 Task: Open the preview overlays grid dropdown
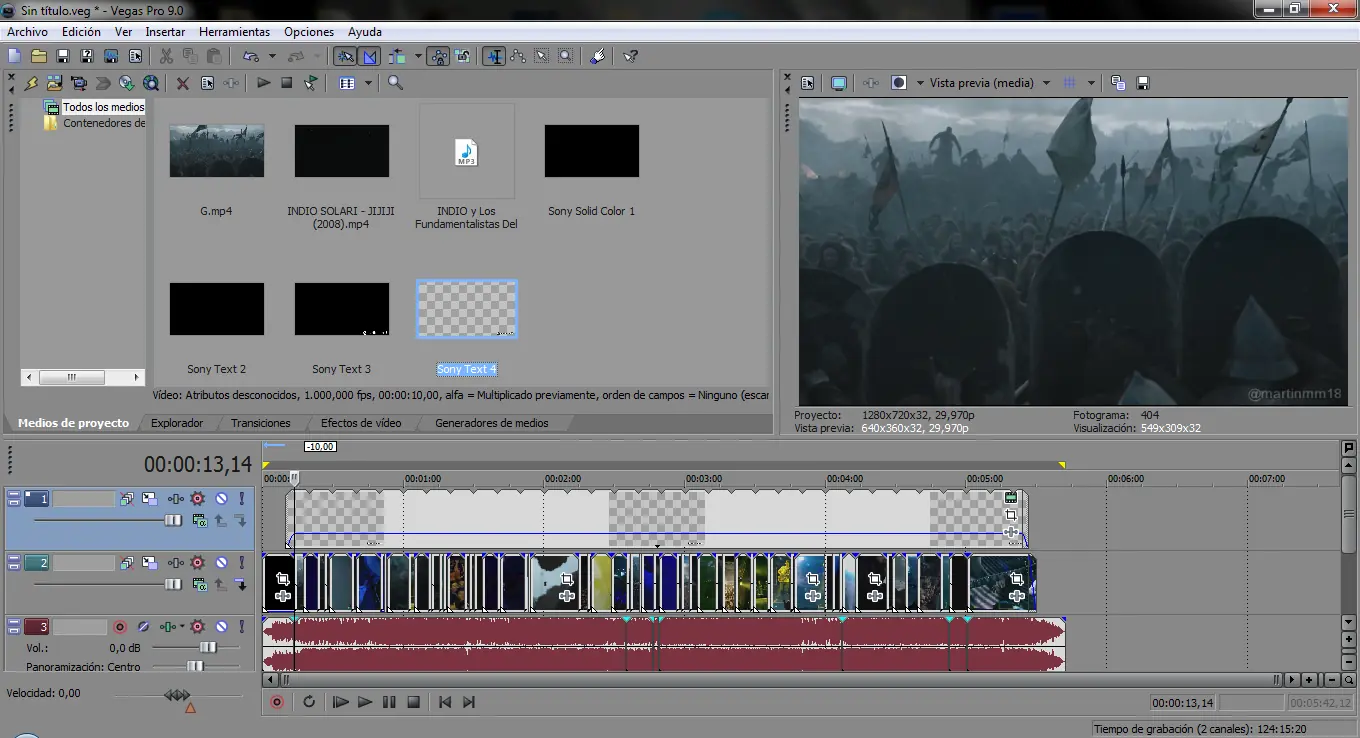click(1091, 83)
